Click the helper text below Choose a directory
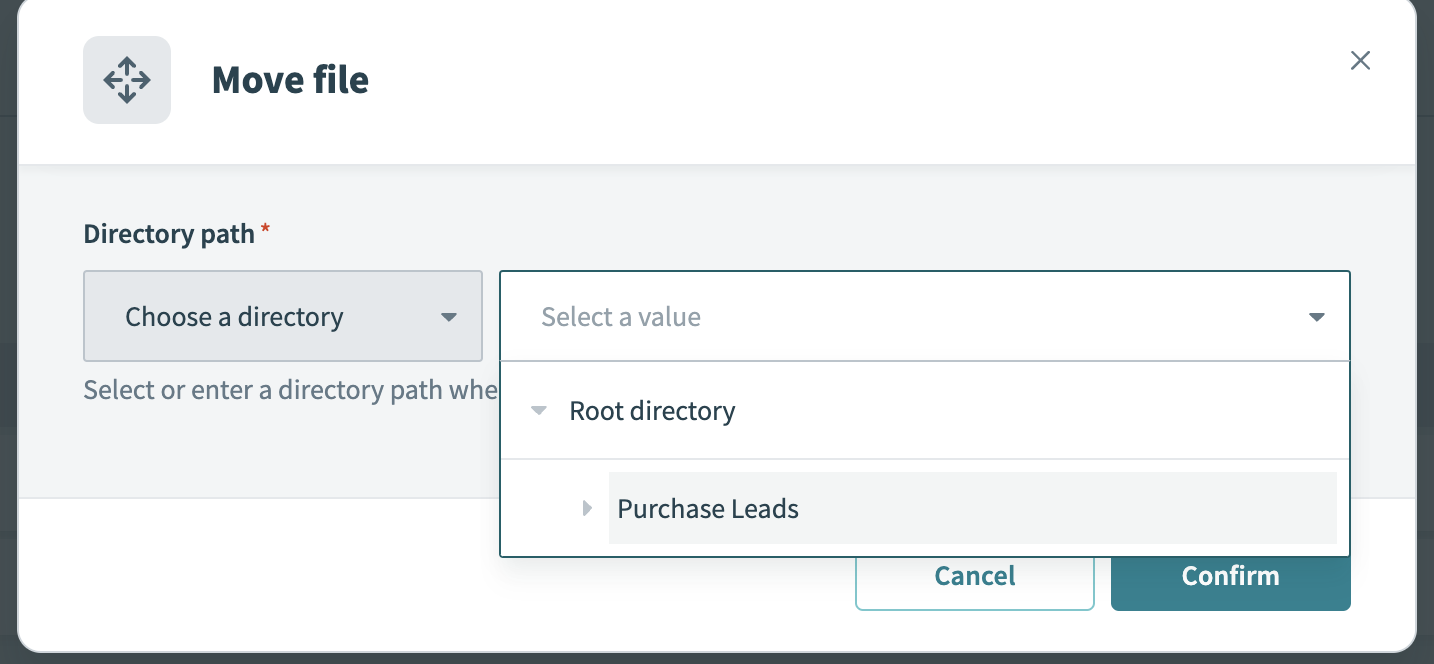 290,389
